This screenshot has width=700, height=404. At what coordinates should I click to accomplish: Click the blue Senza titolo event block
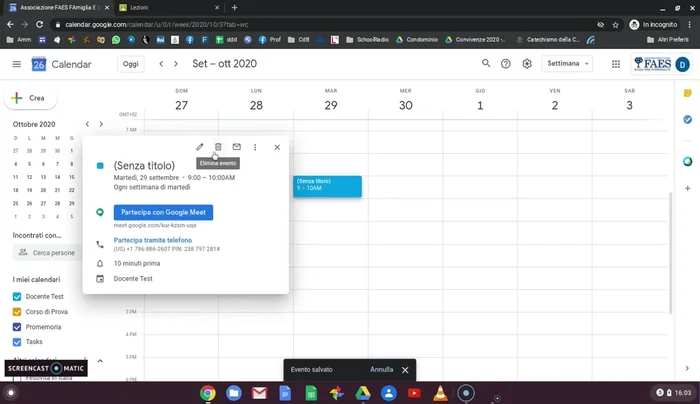pyautogui.click(x=327, y=187)
